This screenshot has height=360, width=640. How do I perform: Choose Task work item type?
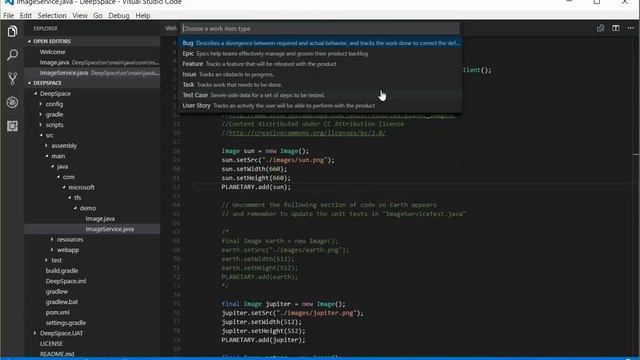[x=320, y=84]
